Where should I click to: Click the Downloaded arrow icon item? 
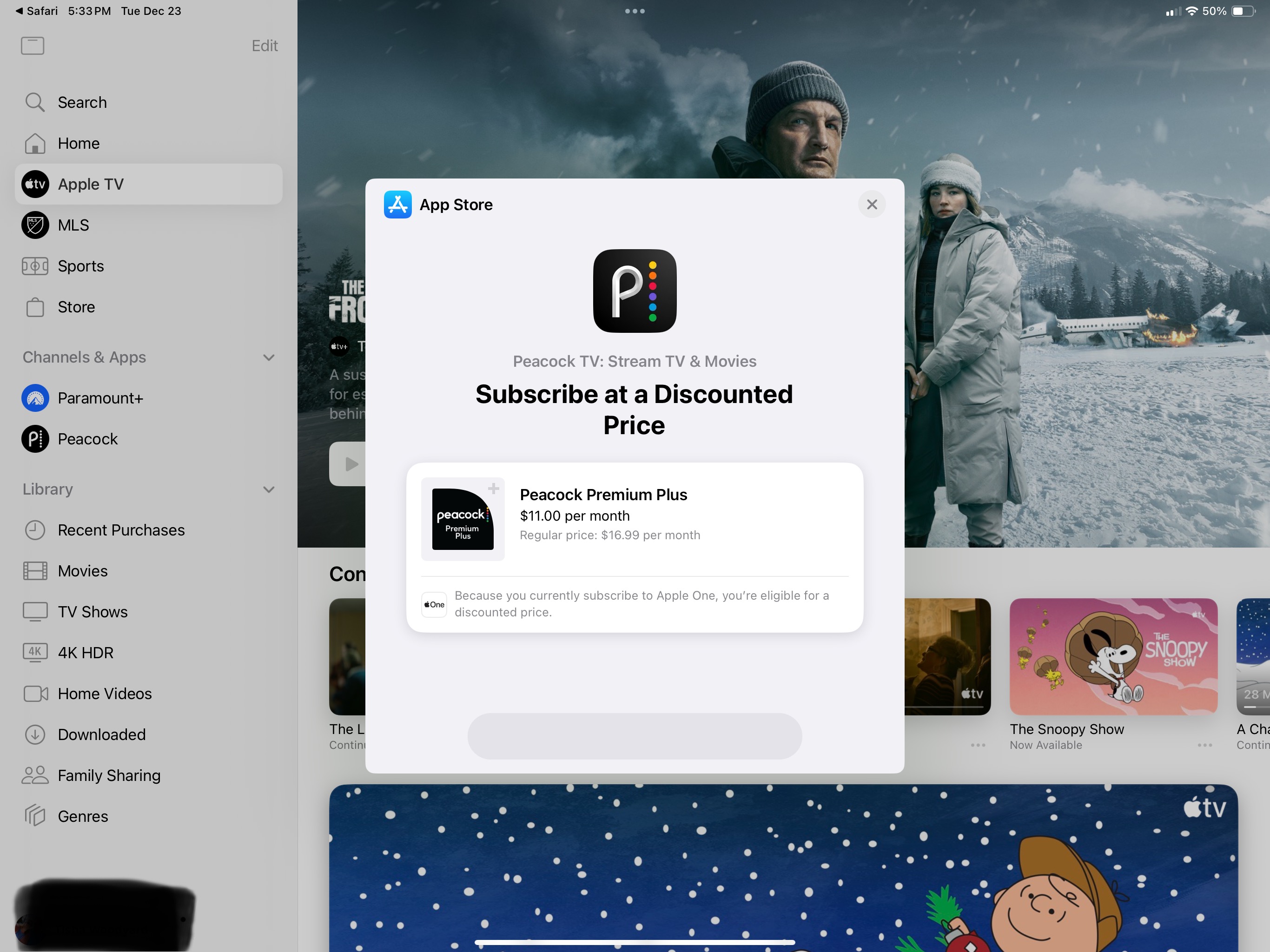coord(35,734)
